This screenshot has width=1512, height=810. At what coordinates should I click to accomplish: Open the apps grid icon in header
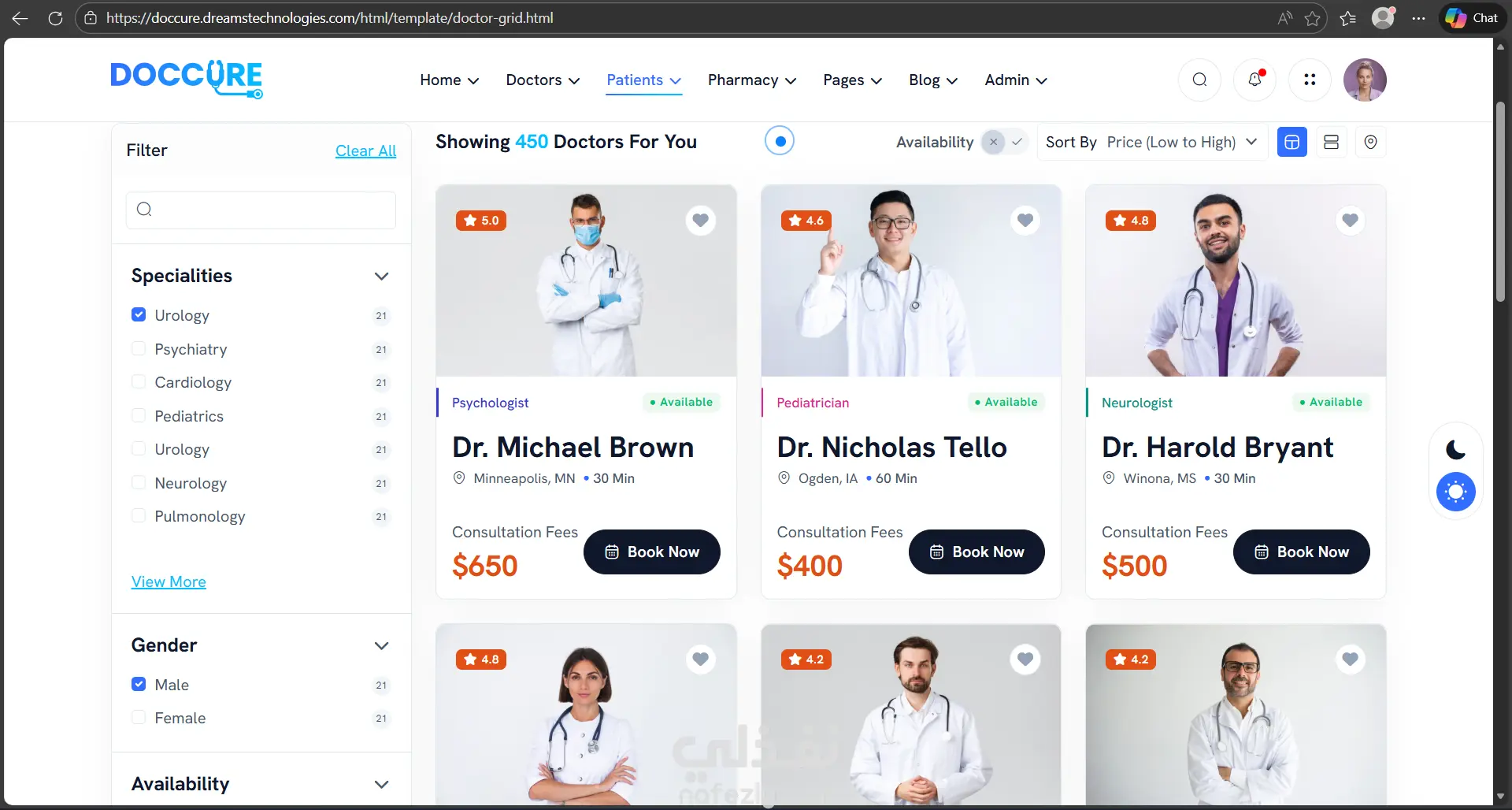click(1310, 80)
